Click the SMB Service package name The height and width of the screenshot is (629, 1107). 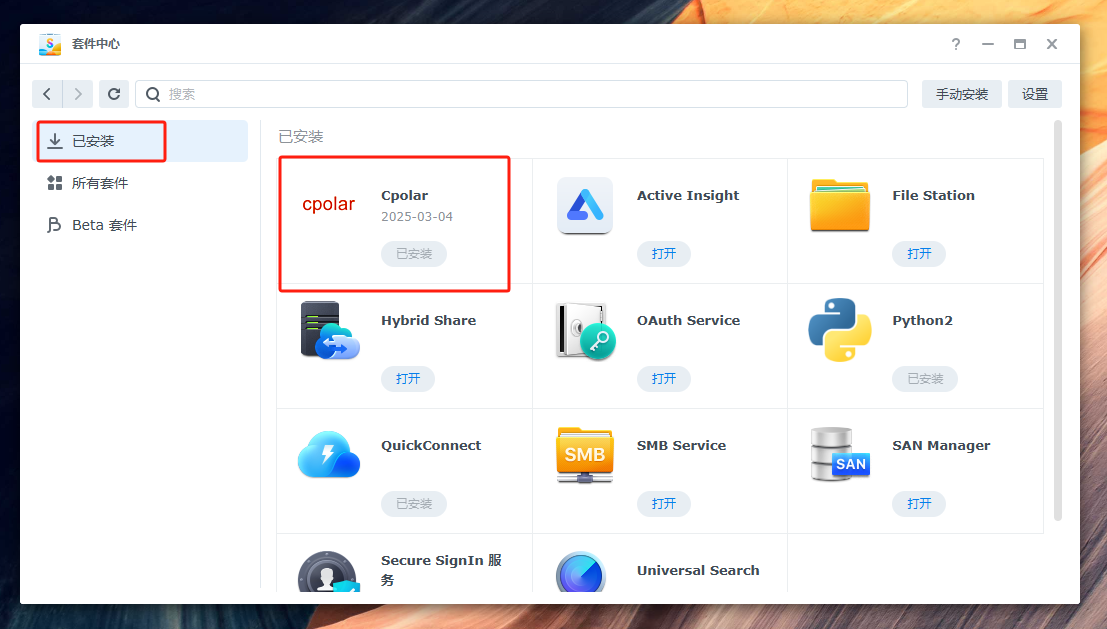(681, 445)
